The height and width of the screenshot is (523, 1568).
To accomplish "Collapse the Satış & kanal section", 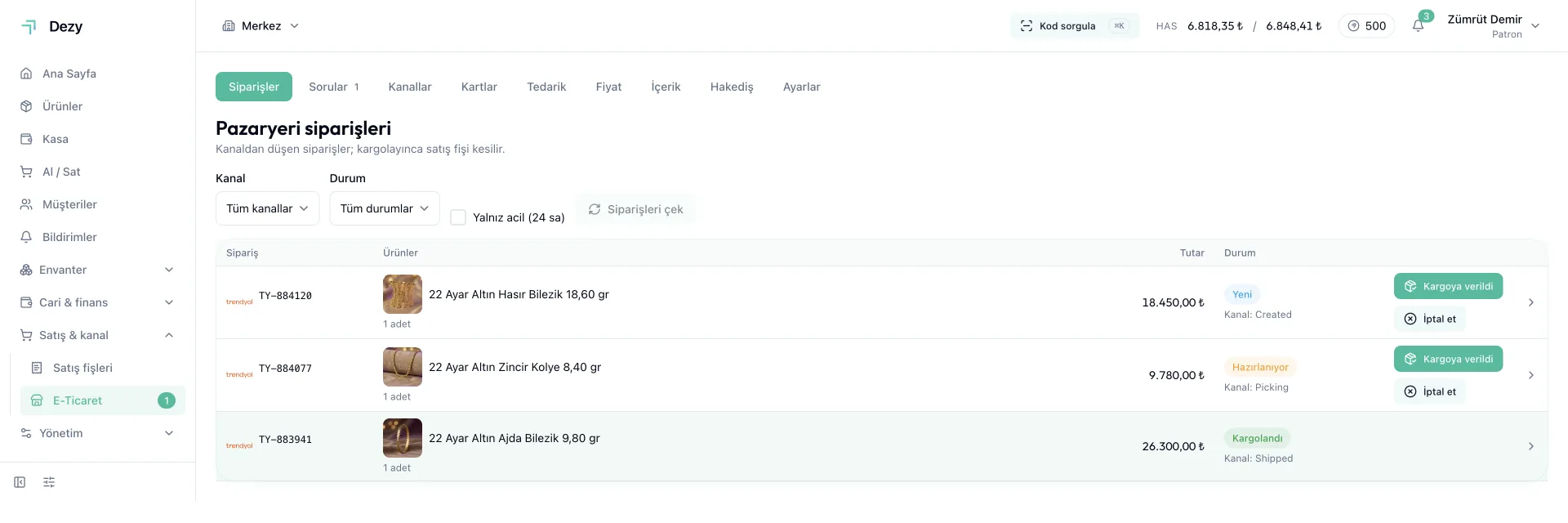I will pyautogui.click(x=98, y=335).
